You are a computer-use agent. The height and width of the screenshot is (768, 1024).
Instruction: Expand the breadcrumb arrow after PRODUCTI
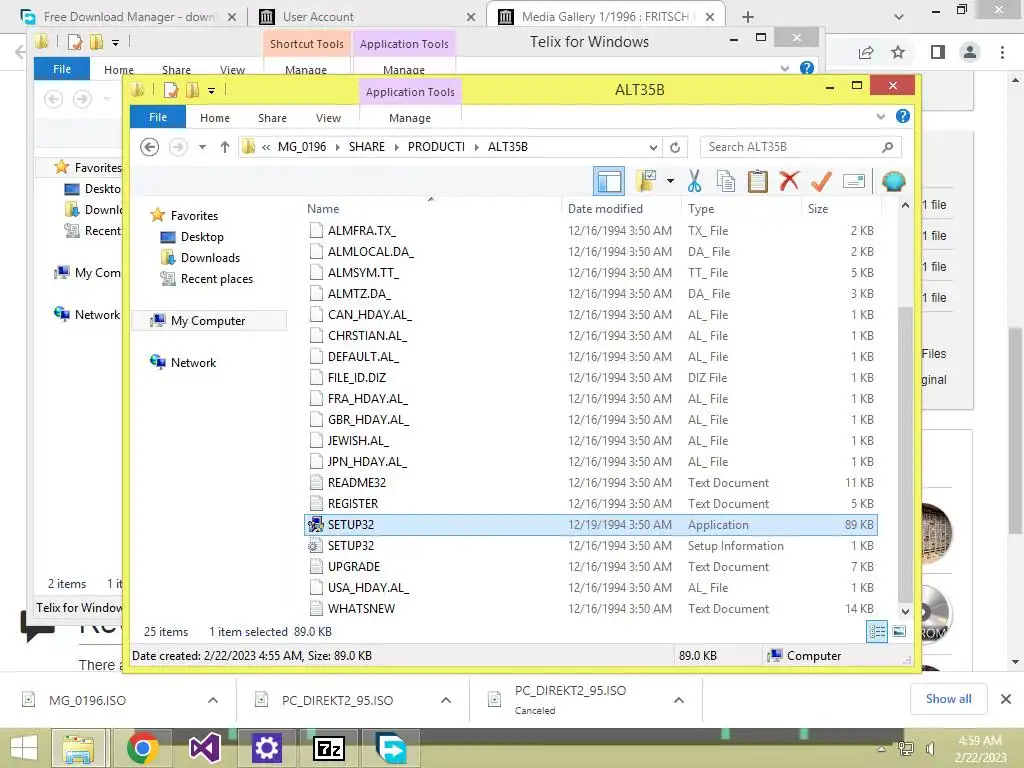point(477,147)
